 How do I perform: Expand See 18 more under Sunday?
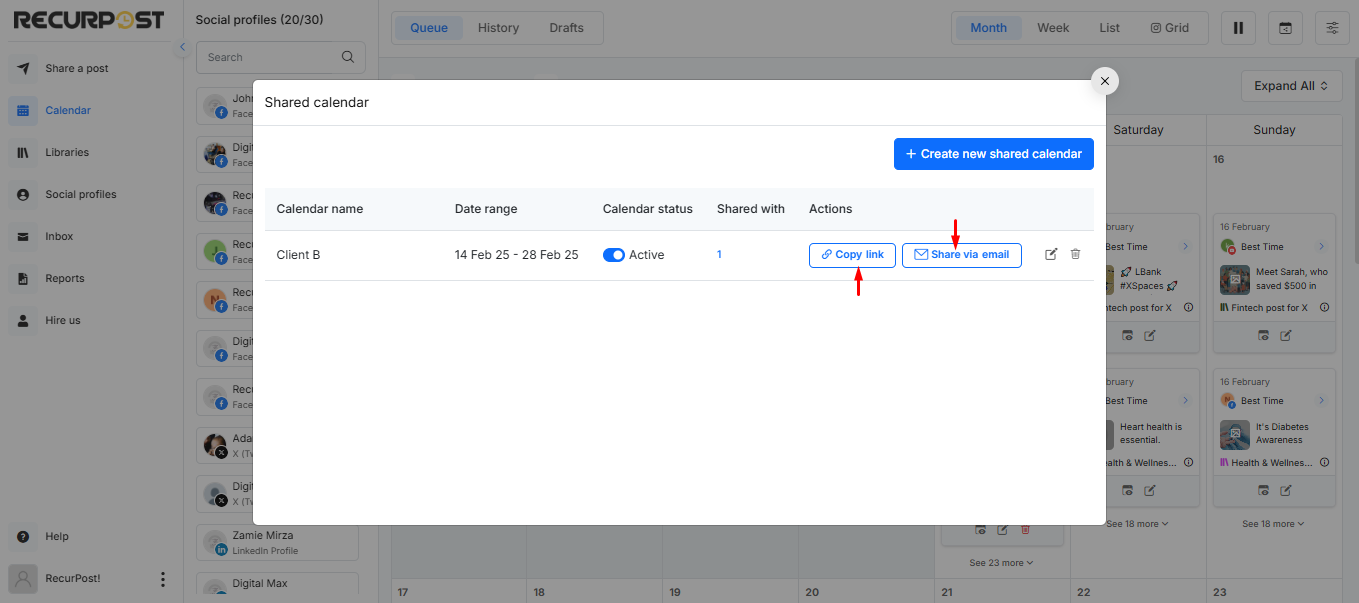click(1274, 524)
